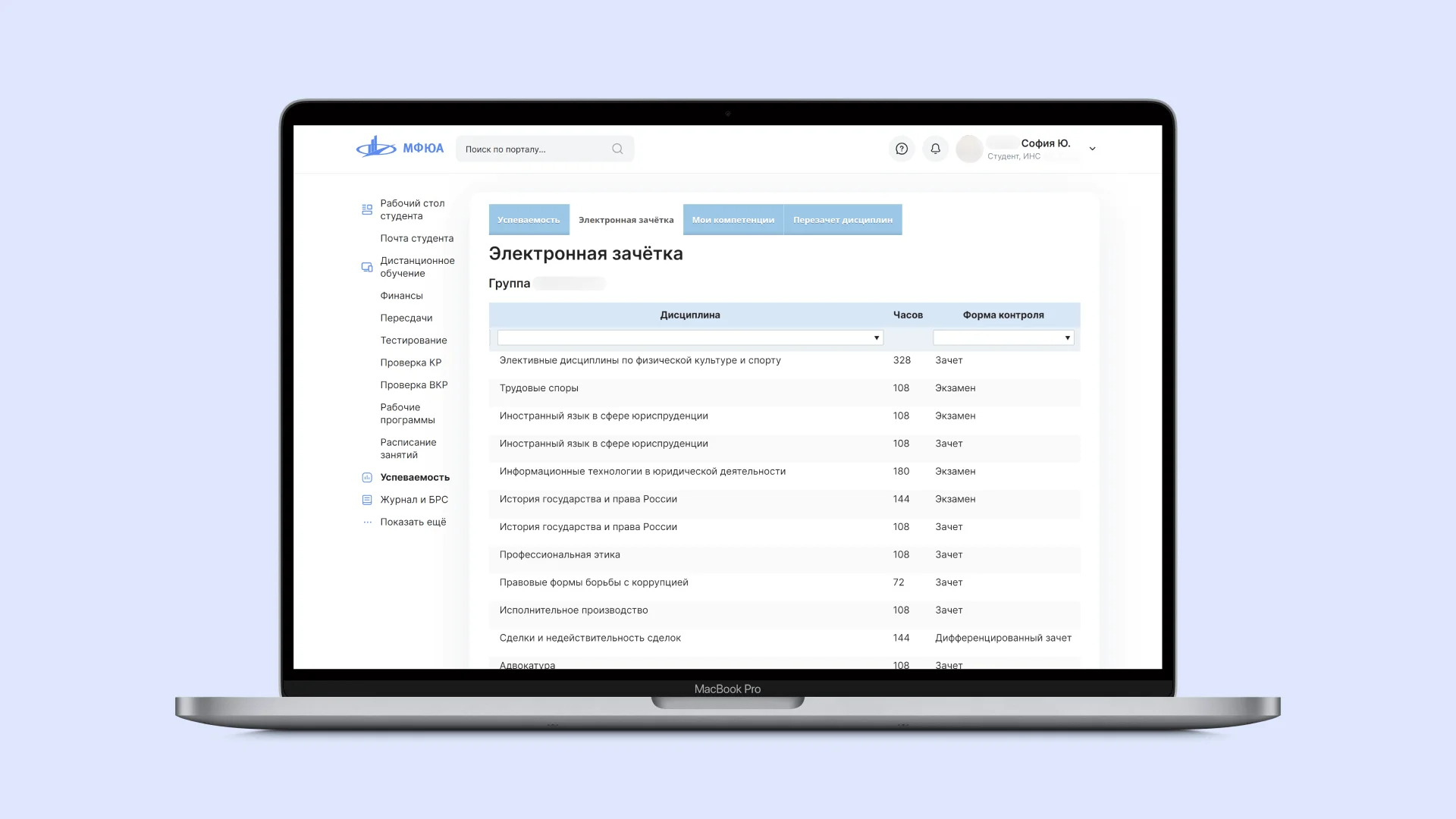Click the Успеваемость sidebar icon
Viewport: 1456px width, 819px height.
click(367, 477)
